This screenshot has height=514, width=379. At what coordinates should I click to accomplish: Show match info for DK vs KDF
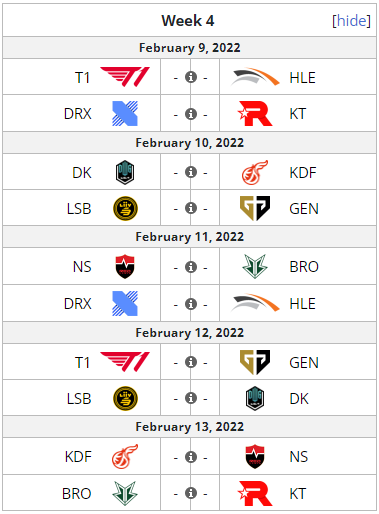tap(191, 172)
